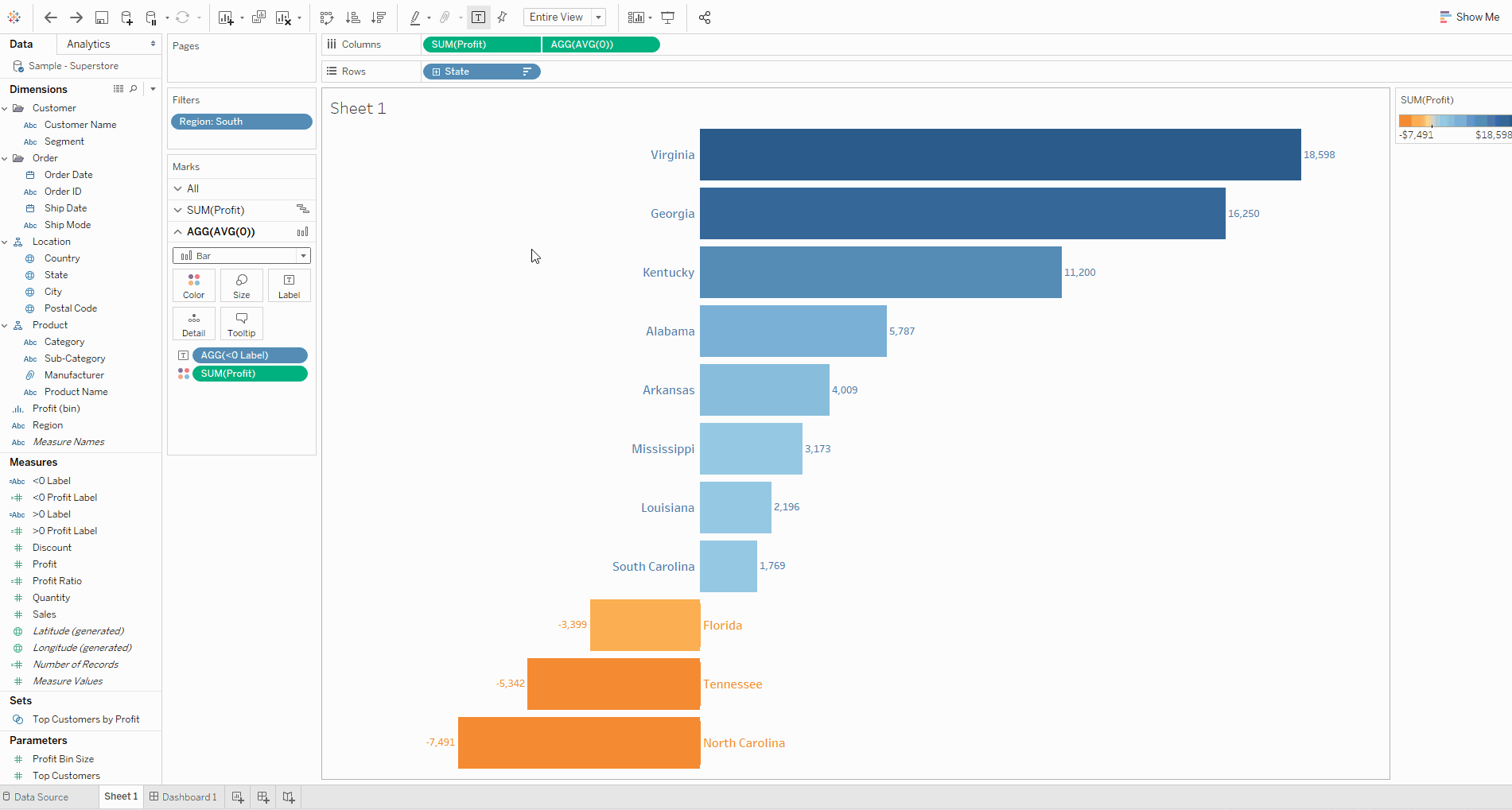Collapse the AGG(AVG(0)) marks section
Screen dimensions: 1512x810
point(178,231)
